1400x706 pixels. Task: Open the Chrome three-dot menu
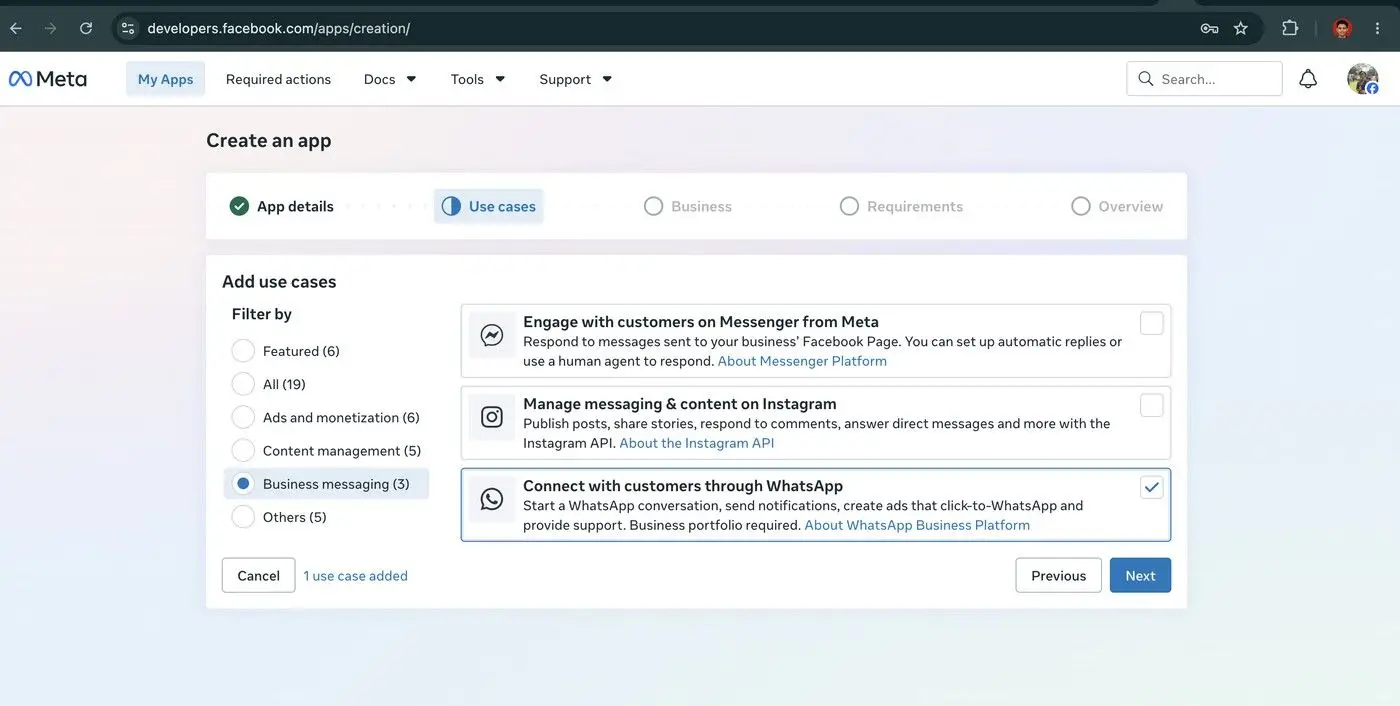pos(1378,28)
